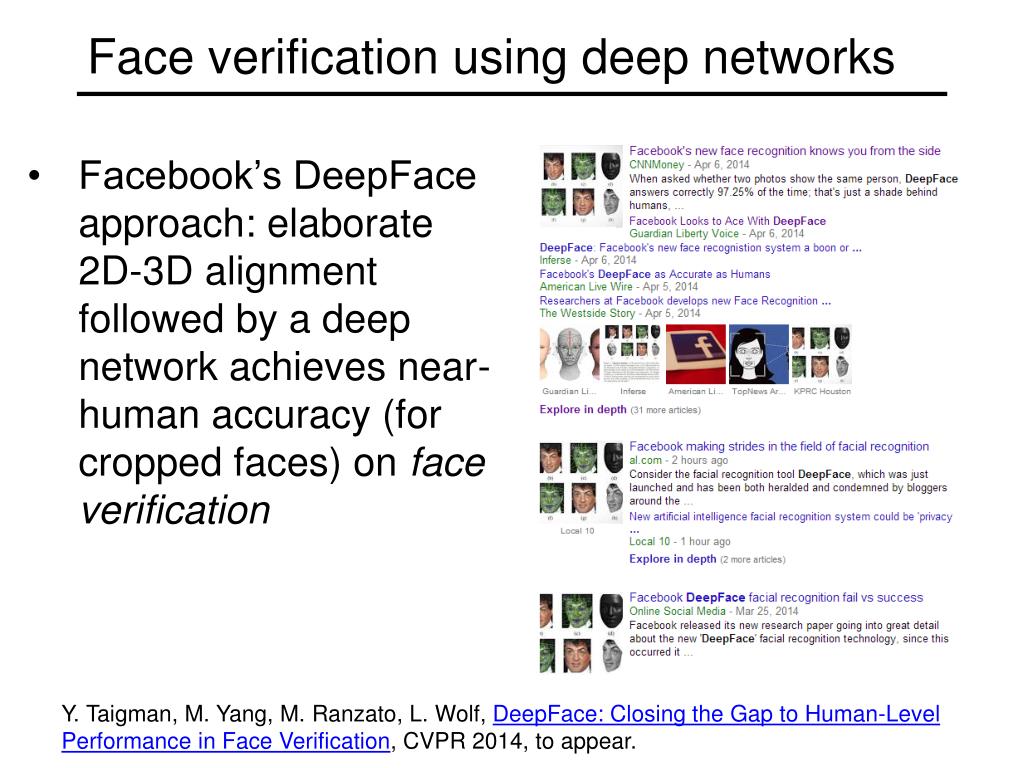This screenshot has width=1024, height=768.
Task: Click 'Explore in depth' with 31 more articles
Action: pos(620,410)
